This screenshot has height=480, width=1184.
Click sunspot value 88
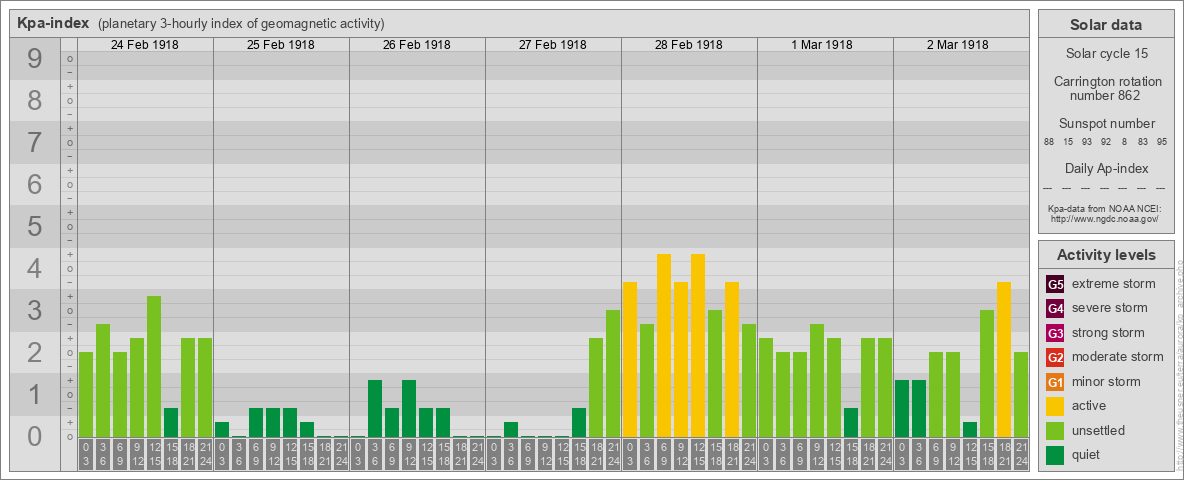click(1049, 142)
